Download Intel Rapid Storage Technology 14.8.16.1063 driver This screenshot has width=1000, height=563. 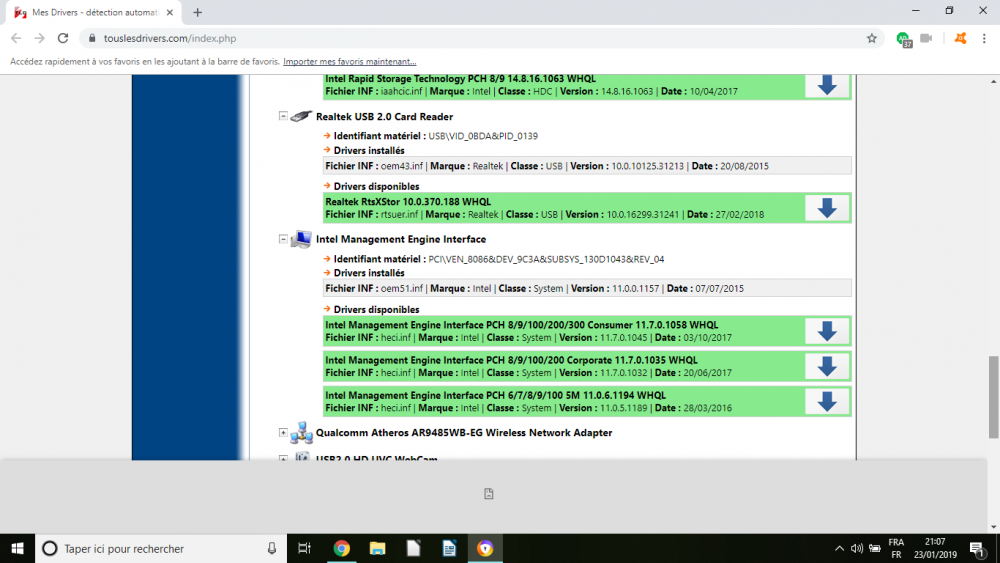(x=827, y=85)
